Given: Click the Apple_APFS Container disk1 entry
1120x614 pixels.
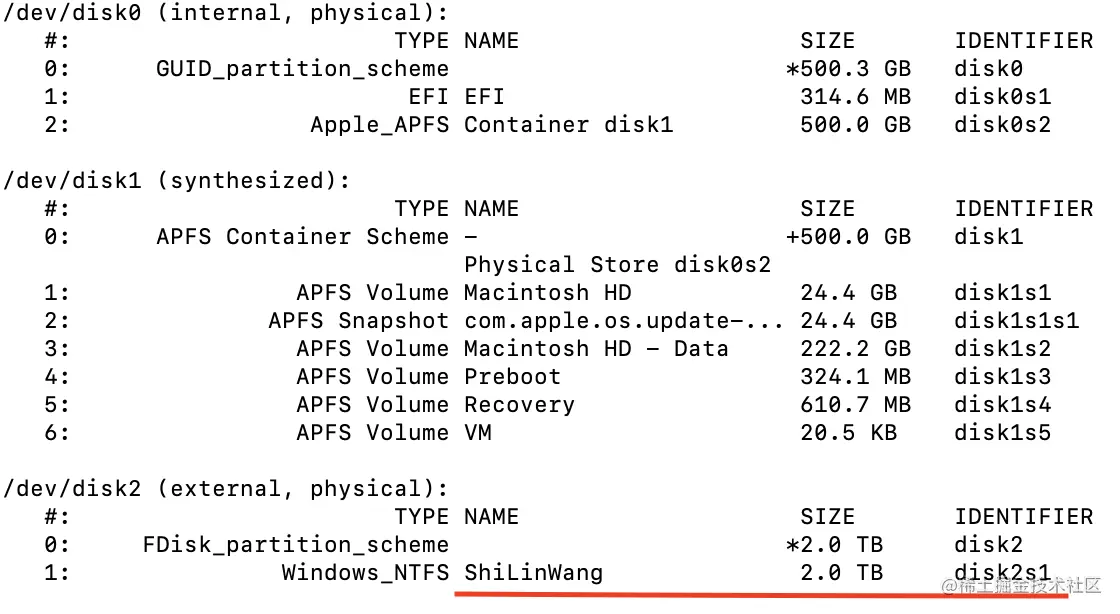Looking at the screenshot, I should coord(491,125).
